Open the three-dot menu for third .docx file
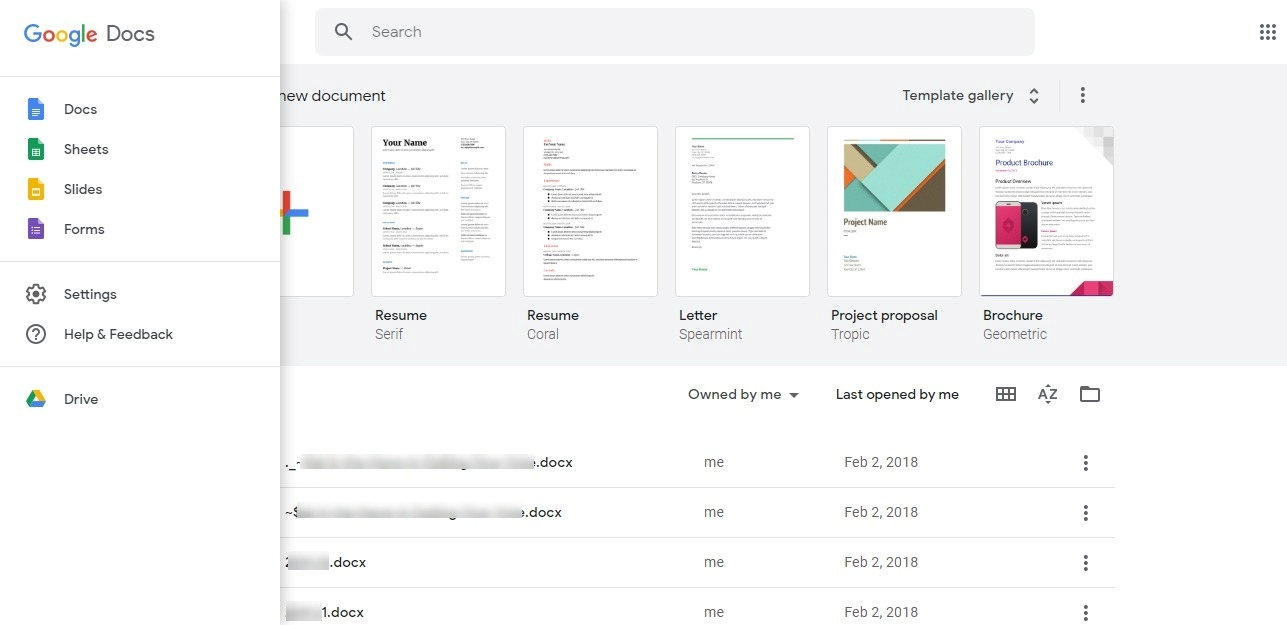1287x625 pixels. click(1085, 563)
